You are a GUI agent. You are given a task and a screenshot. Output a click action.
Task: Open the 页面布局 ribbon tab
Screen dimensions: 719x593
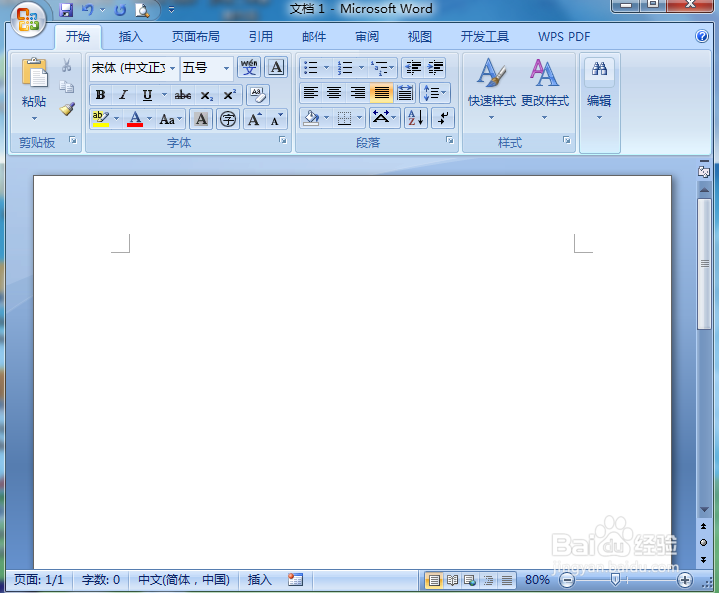coord(196,37)
